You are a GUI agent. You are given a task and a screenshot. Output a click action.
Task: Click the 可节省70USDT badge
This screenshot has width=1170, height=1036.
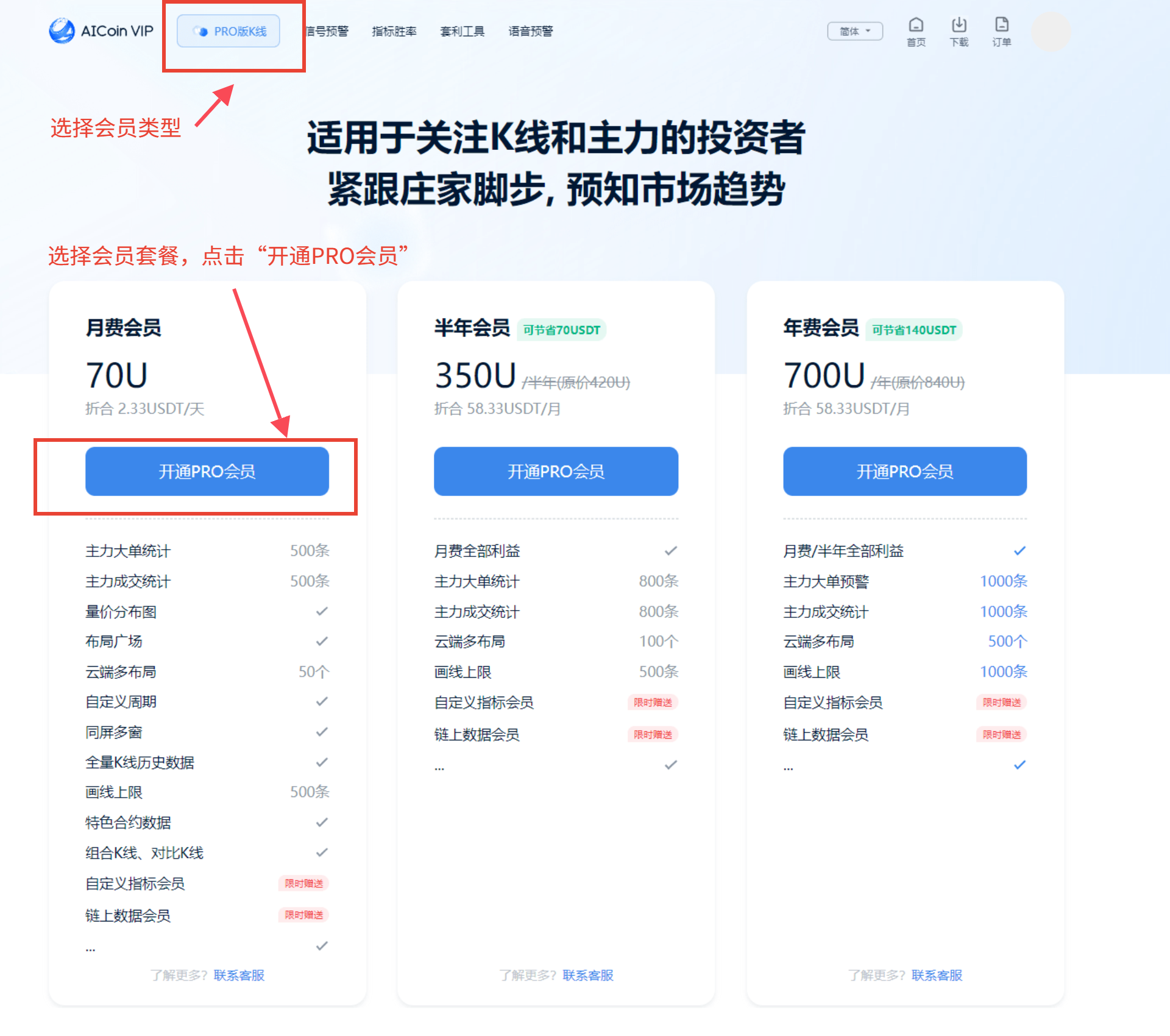click(561, 329)
